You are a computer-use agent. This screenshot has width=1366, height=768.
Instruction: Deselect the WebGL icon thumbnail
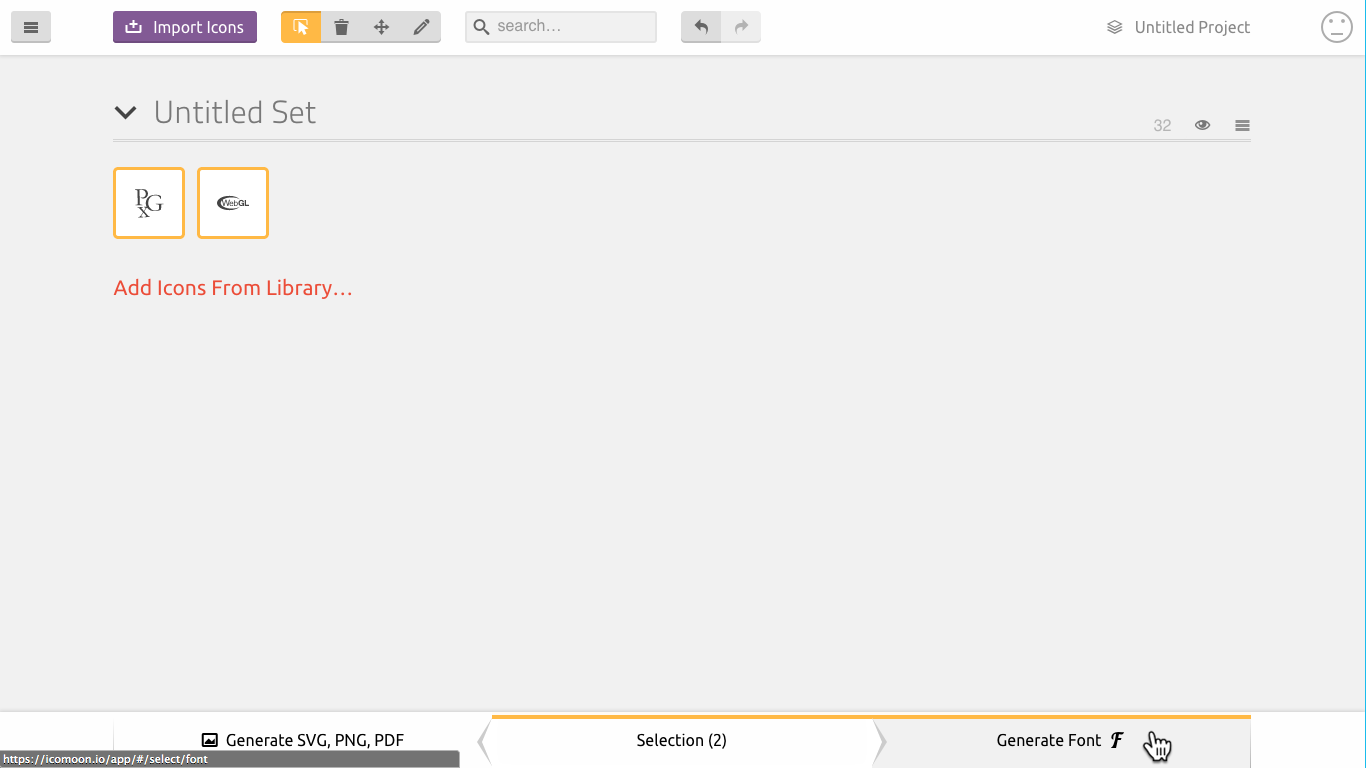coord(233,203)
